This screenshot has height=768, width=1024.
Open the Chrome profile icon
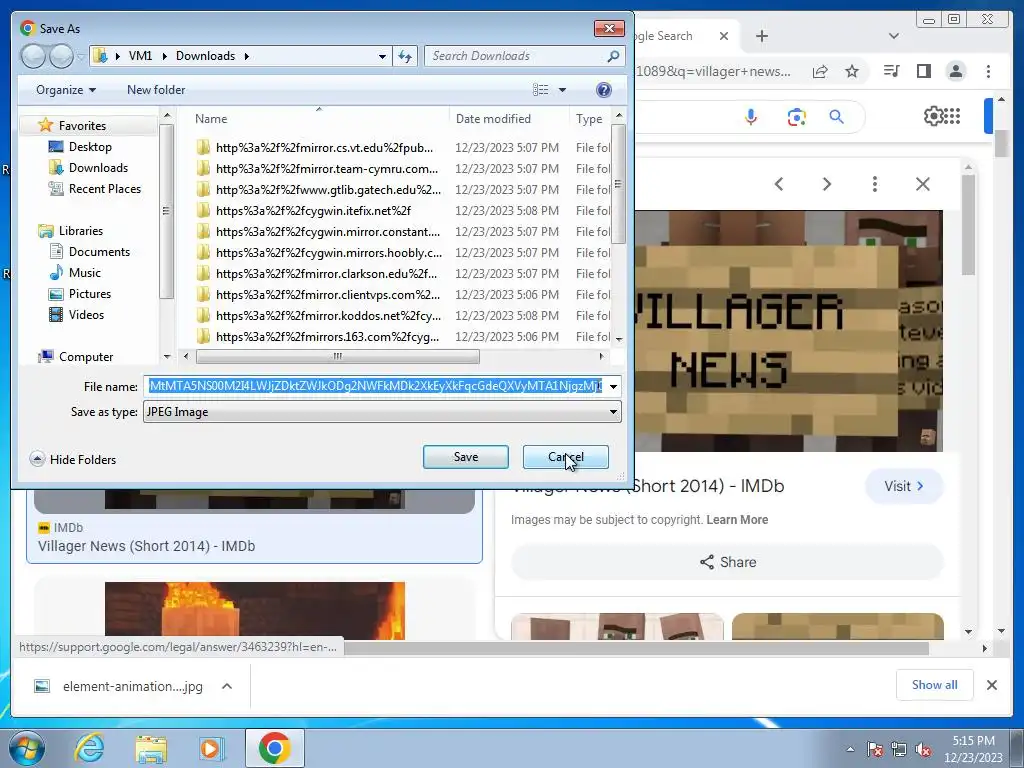point(955,71)
